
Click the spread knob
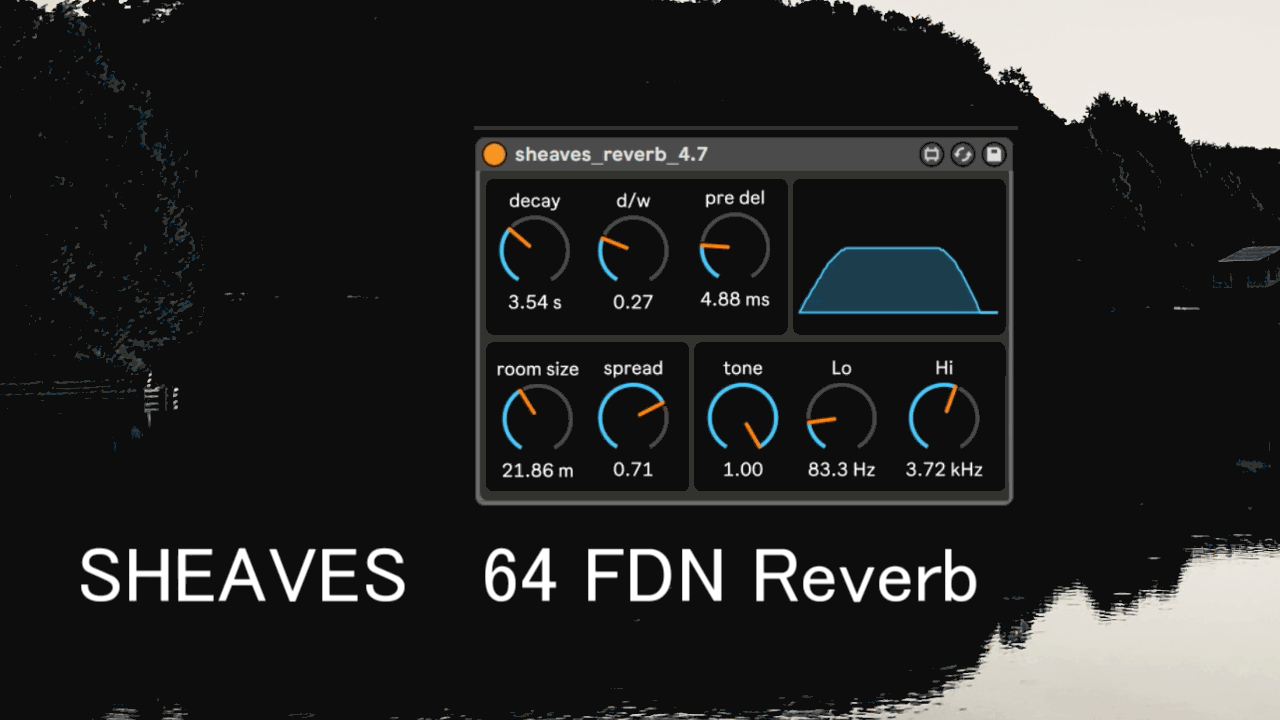tap(633, 418)
